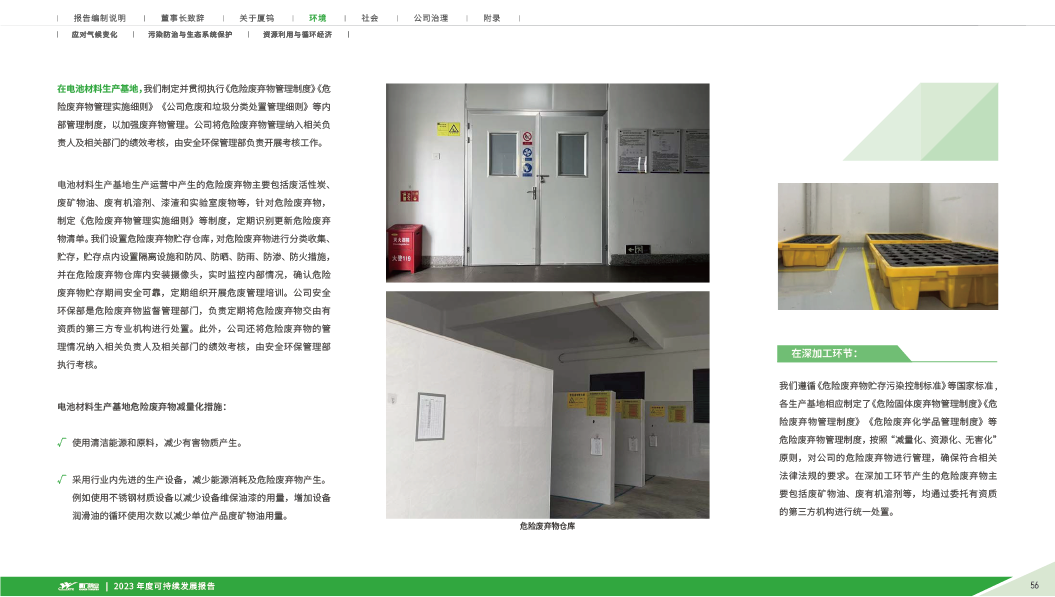Jump to the 附录 tab

pyautogui.click(x=492, y=18)
